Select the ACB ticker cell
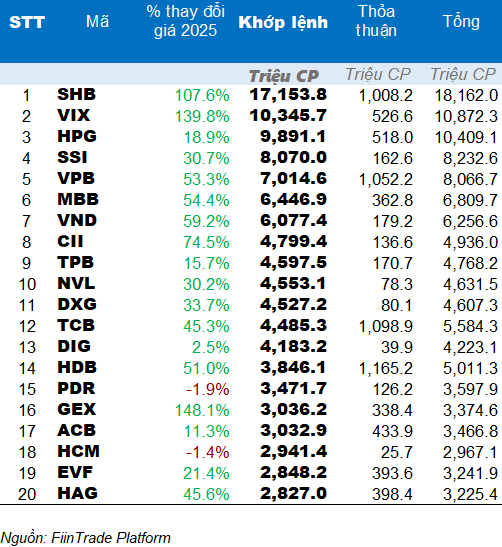Viewport: 502px width, 547px height. pos(76,430)
